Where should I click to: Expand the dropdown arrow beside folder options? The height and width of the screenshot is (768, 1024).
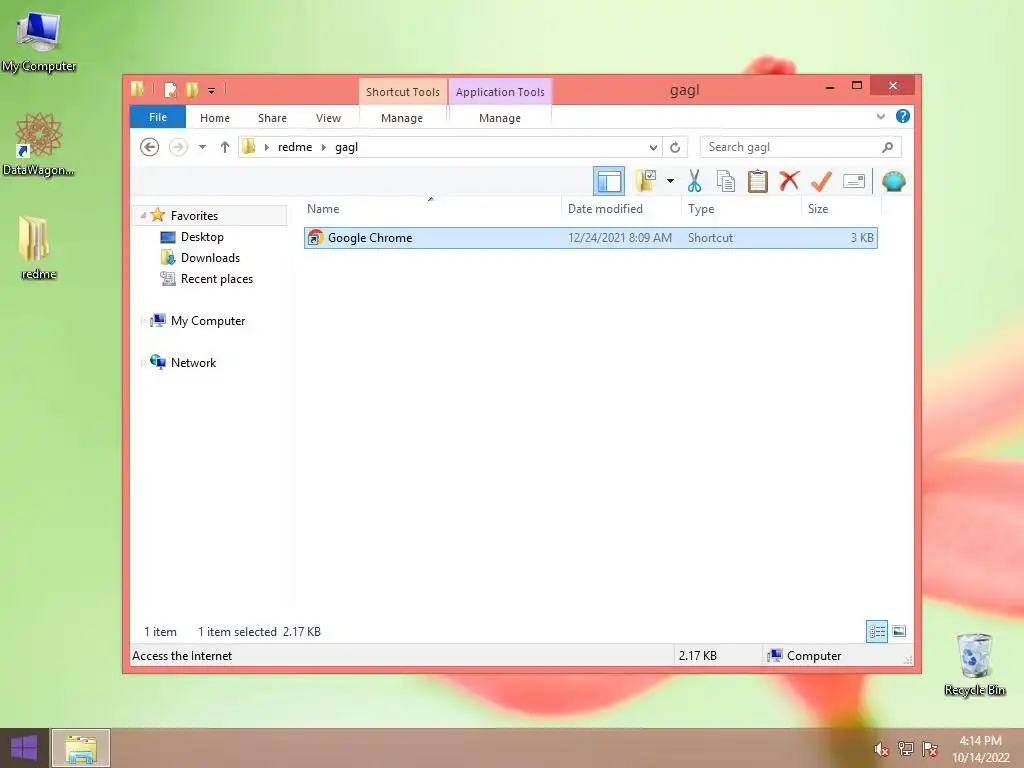click(670, 181)
